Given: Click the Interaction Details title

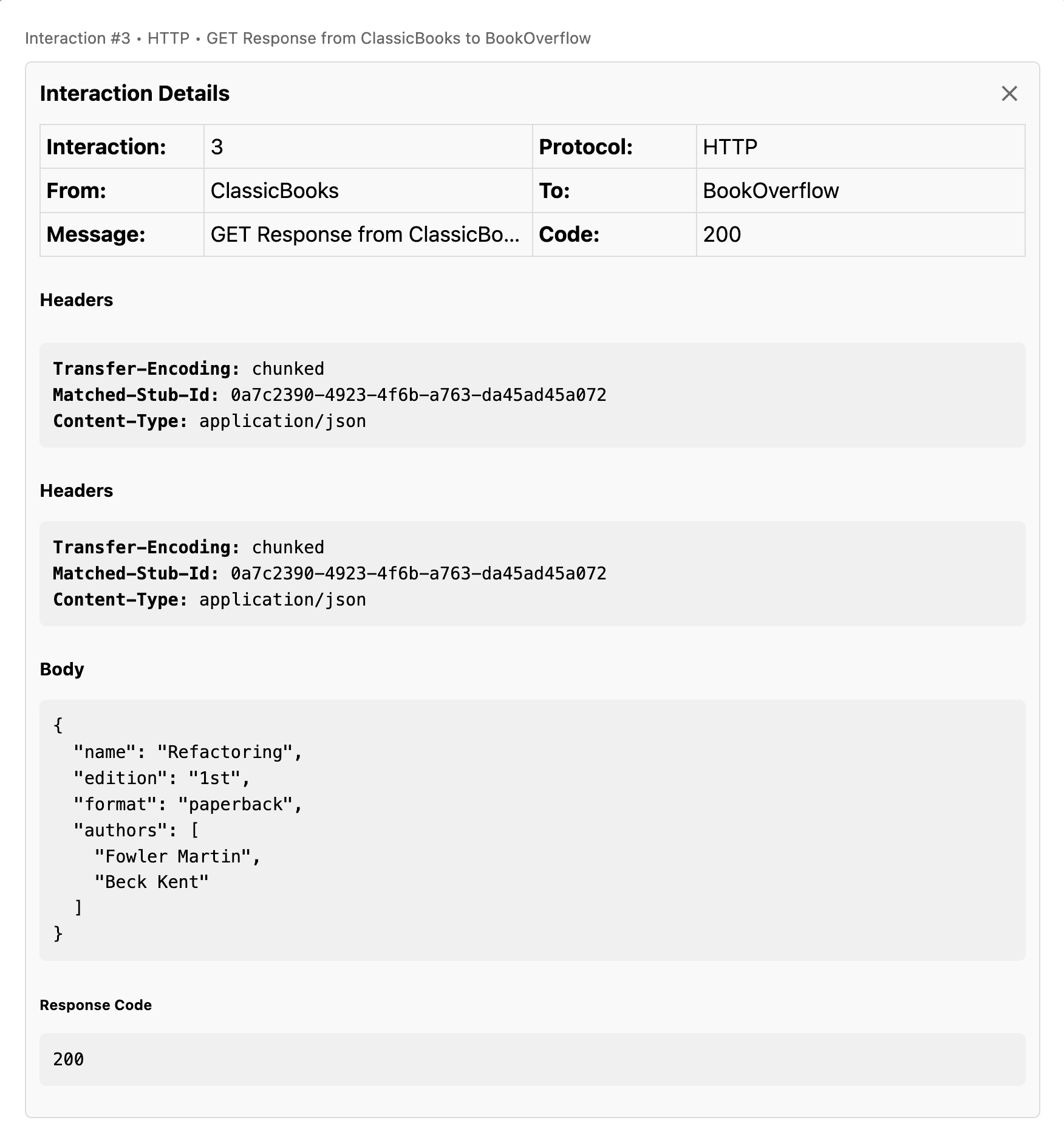Looking at the screenshot, I should pos(135,94).
